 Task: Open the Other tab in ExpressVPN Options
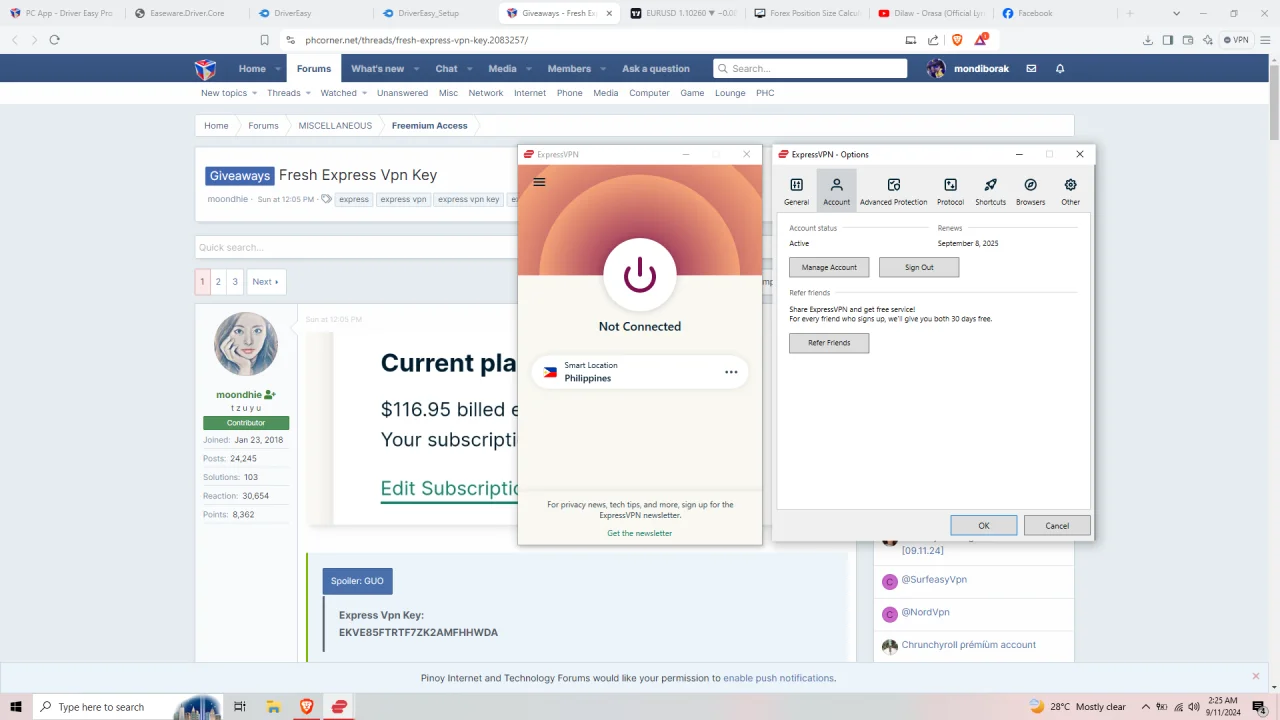pyautogui.click(x=1070, y=190)
